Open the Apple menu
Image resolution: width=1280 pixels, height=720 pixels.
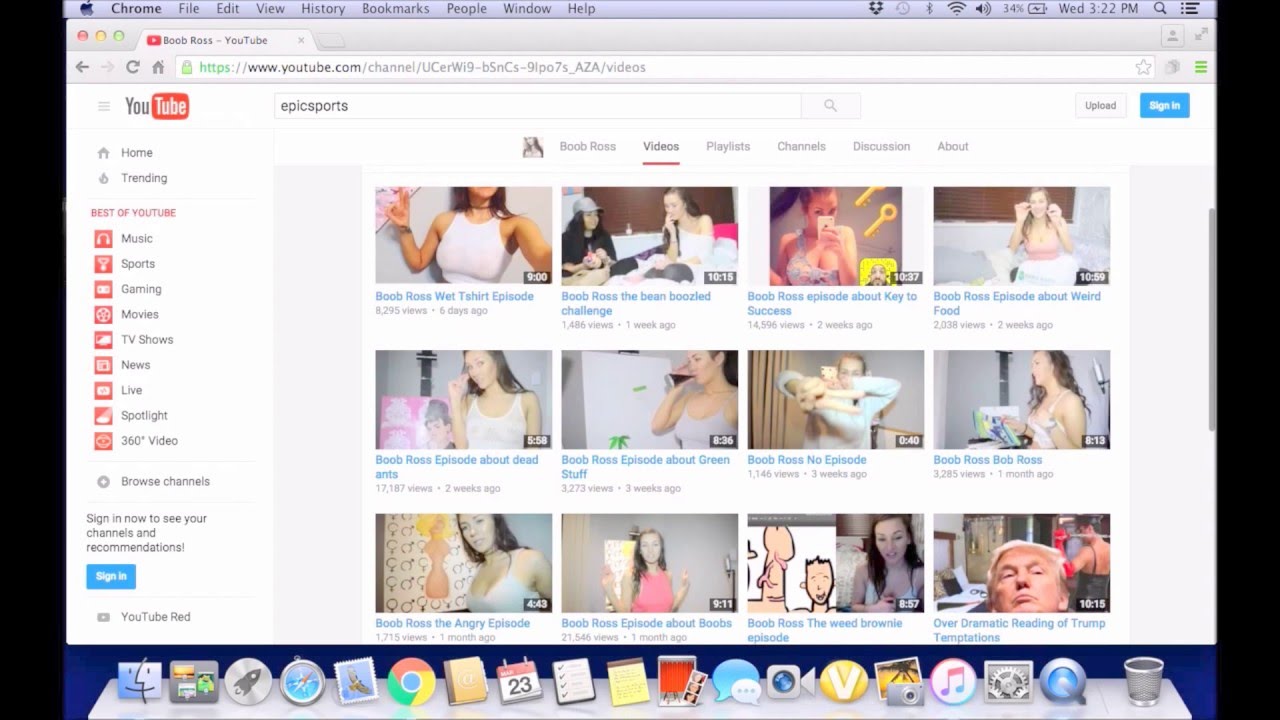(x=86, y=8)
